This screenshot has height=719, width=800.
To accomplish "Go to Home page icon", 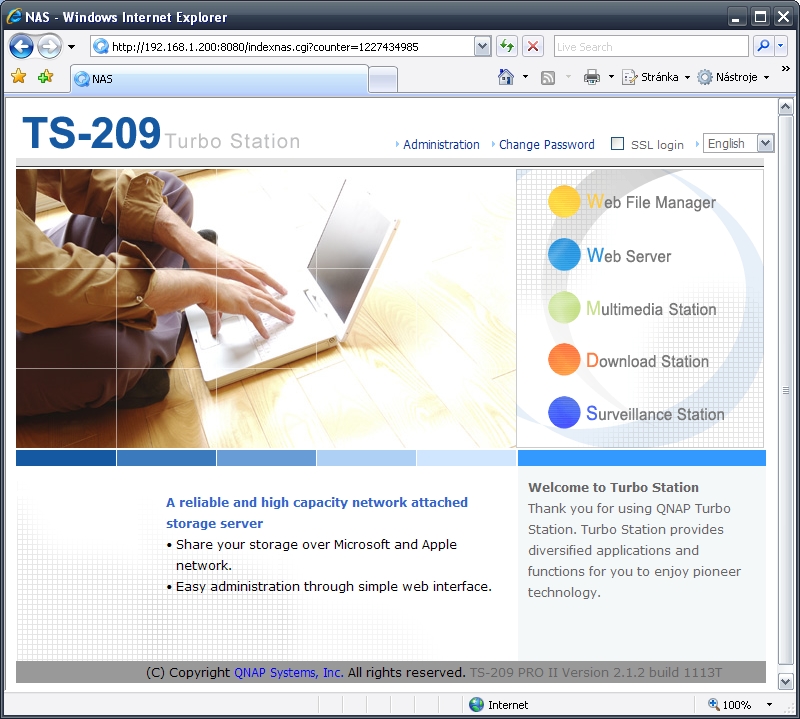I will click(506, 77).
